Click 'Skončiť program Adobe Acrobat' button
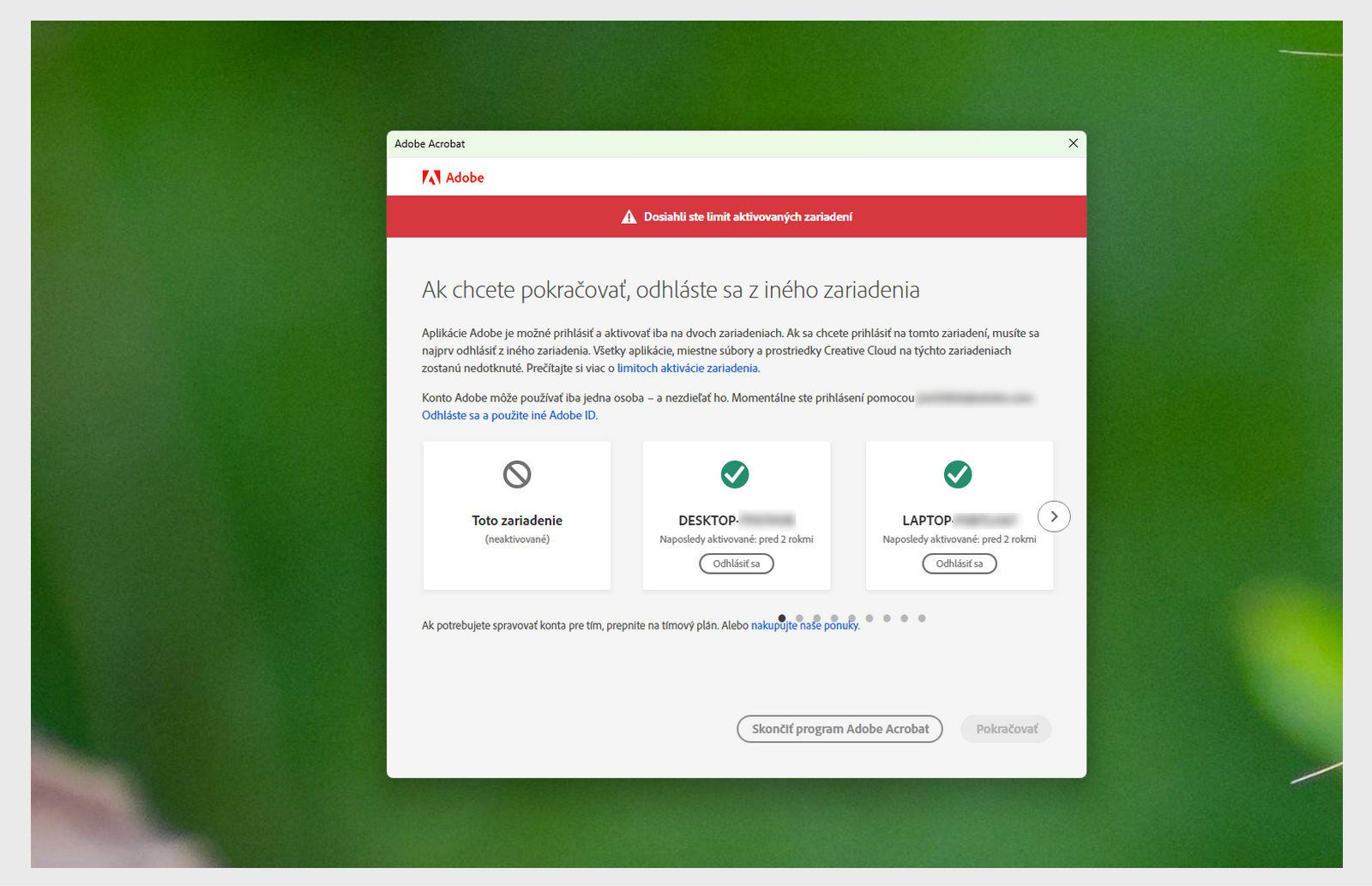Viewport: 1372px width, 886px height. 839,729
